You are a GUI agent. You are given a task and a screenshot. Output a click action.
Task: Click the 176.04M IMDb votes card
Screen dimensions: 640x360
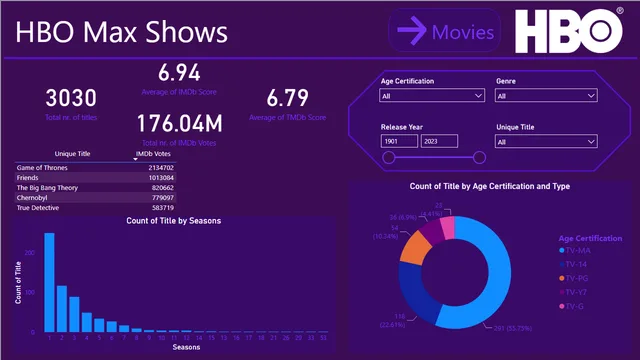click(x=179, y=130)
